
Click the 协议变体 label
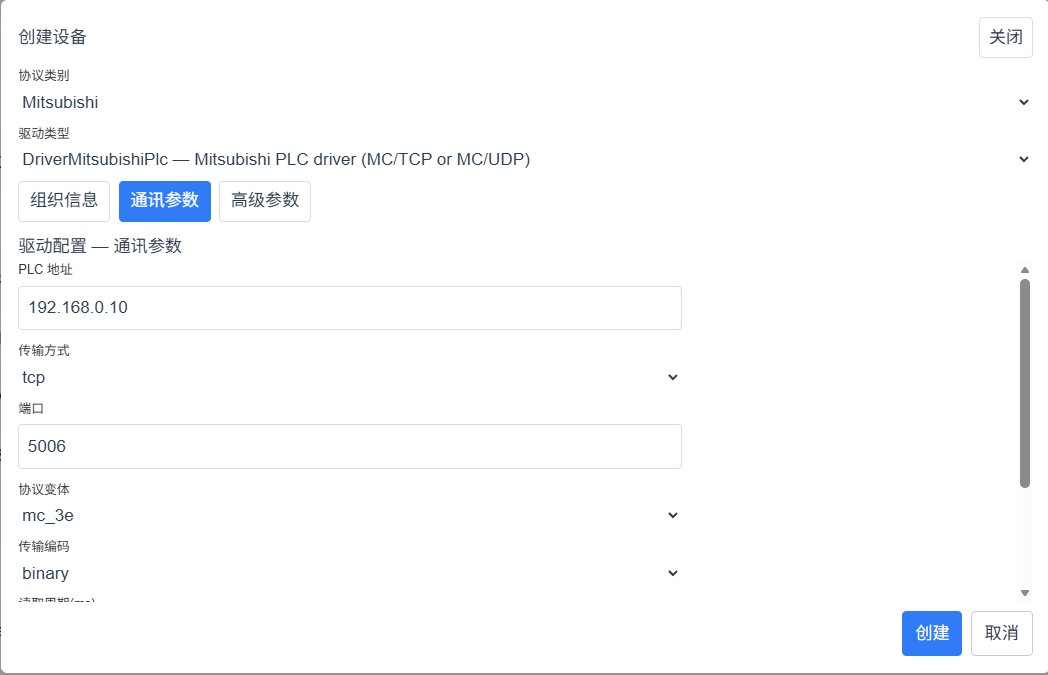tap(44, 489)
